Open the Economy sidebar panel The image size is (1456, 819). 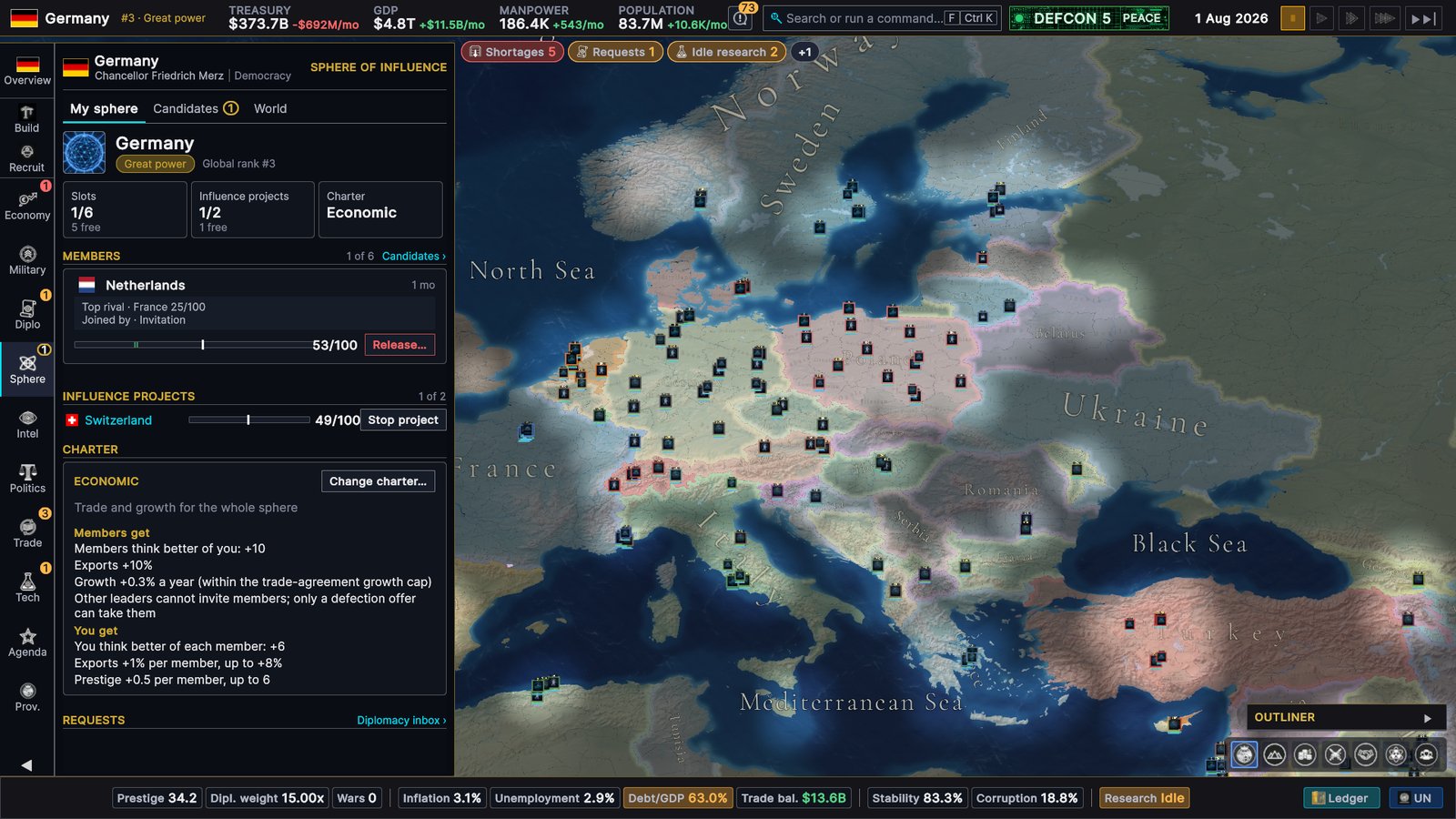tap(27, 206)
